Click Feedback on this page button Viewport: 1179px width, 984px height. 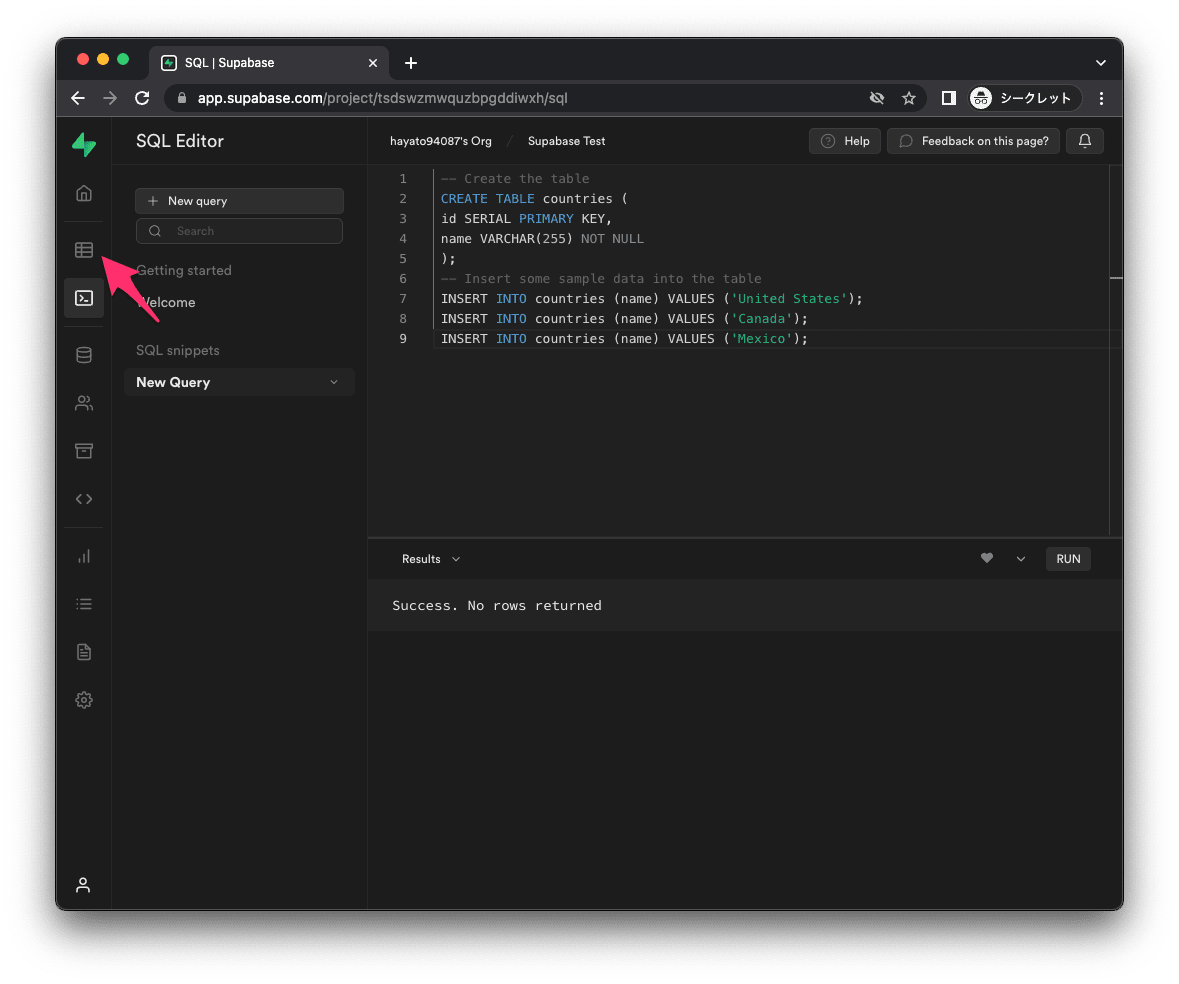point(973,141)
